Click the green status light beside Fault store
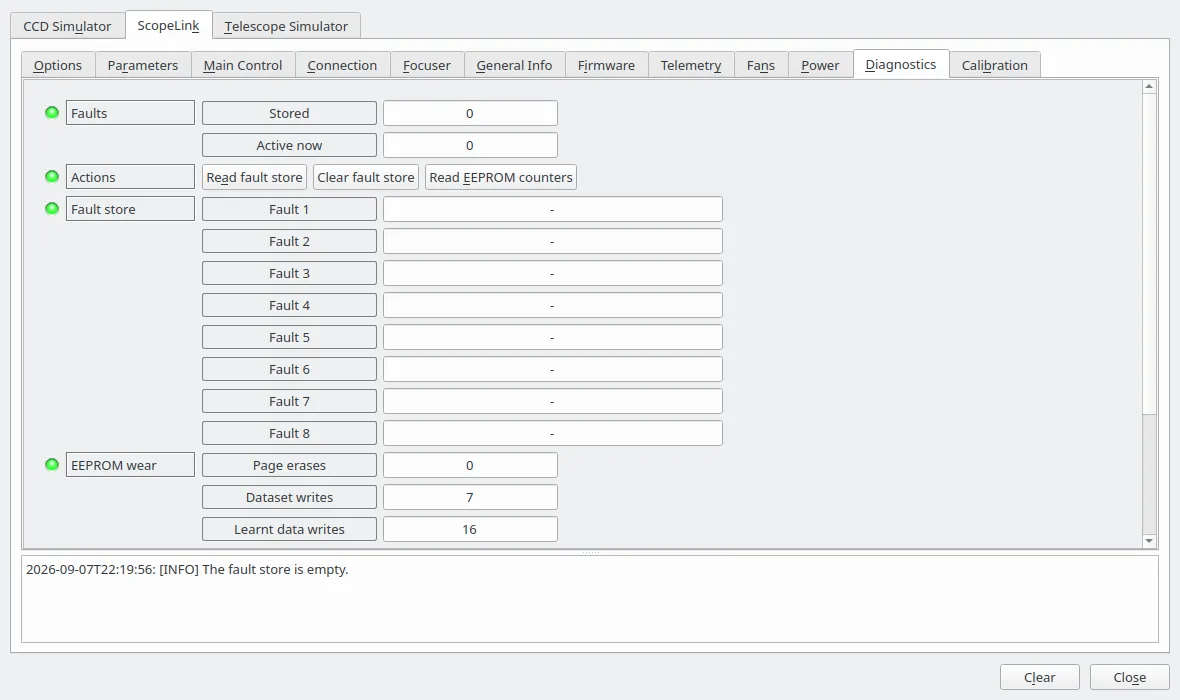Image resolution: width=1180 pixels, height=700 pixels. [x=52, y=208]
